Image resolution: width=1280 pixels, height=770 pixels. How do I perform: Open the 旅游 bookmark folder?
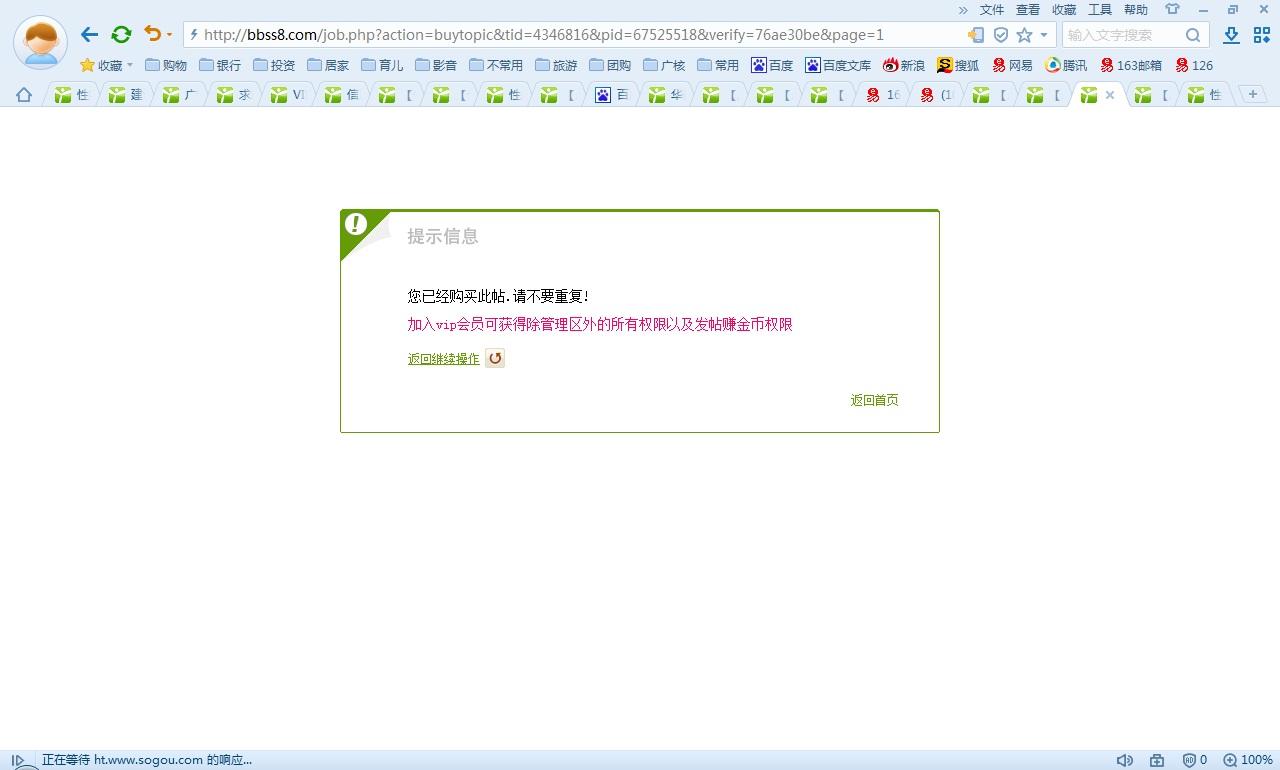click(x=556, y=65)
